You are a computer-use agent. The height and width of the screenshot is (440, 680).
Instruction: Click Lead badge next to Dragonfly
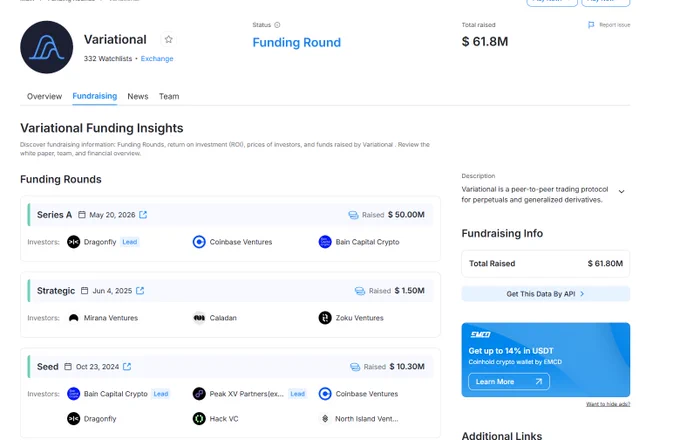point(130,242)
